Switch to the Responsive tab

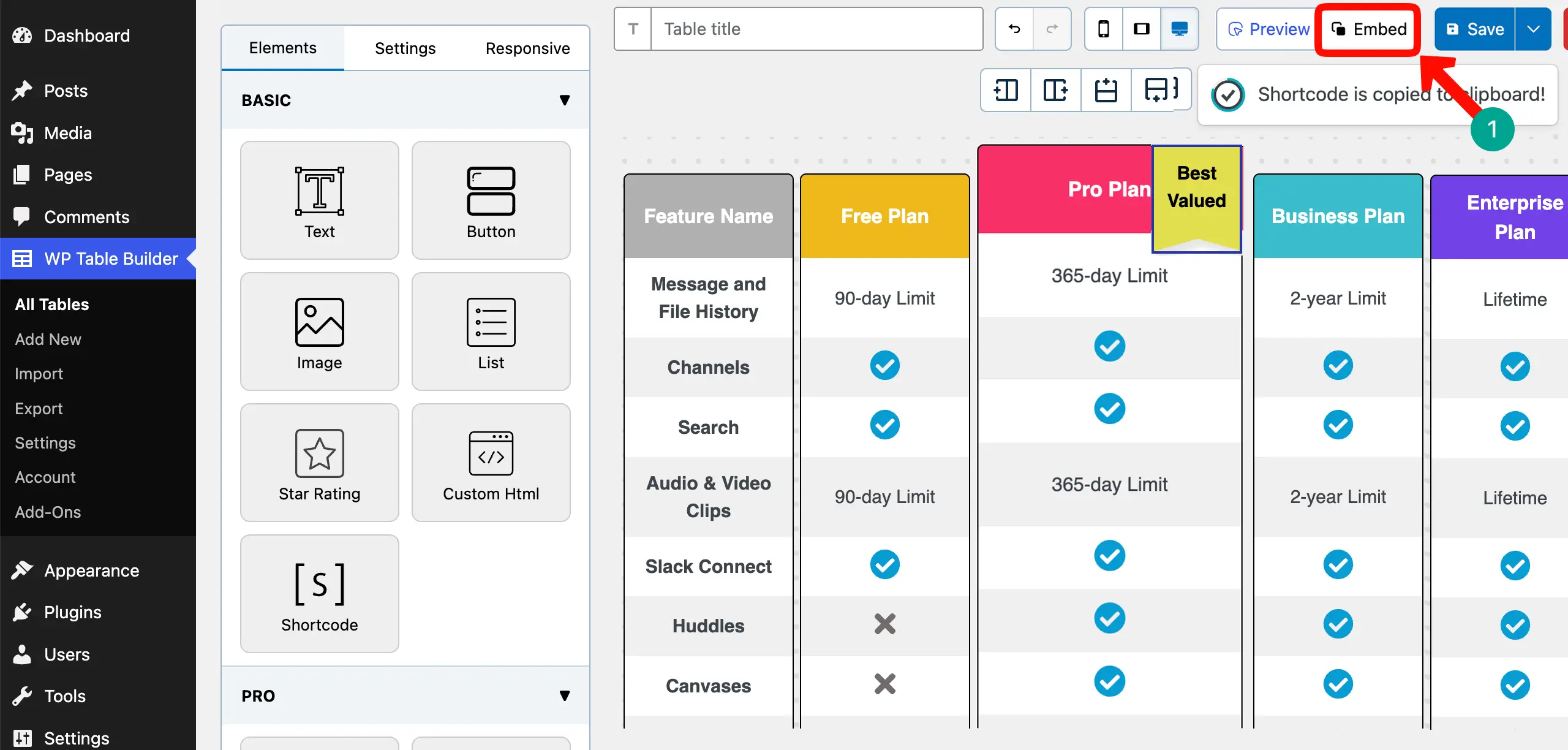pyautogui.click(x=527, y=48)
